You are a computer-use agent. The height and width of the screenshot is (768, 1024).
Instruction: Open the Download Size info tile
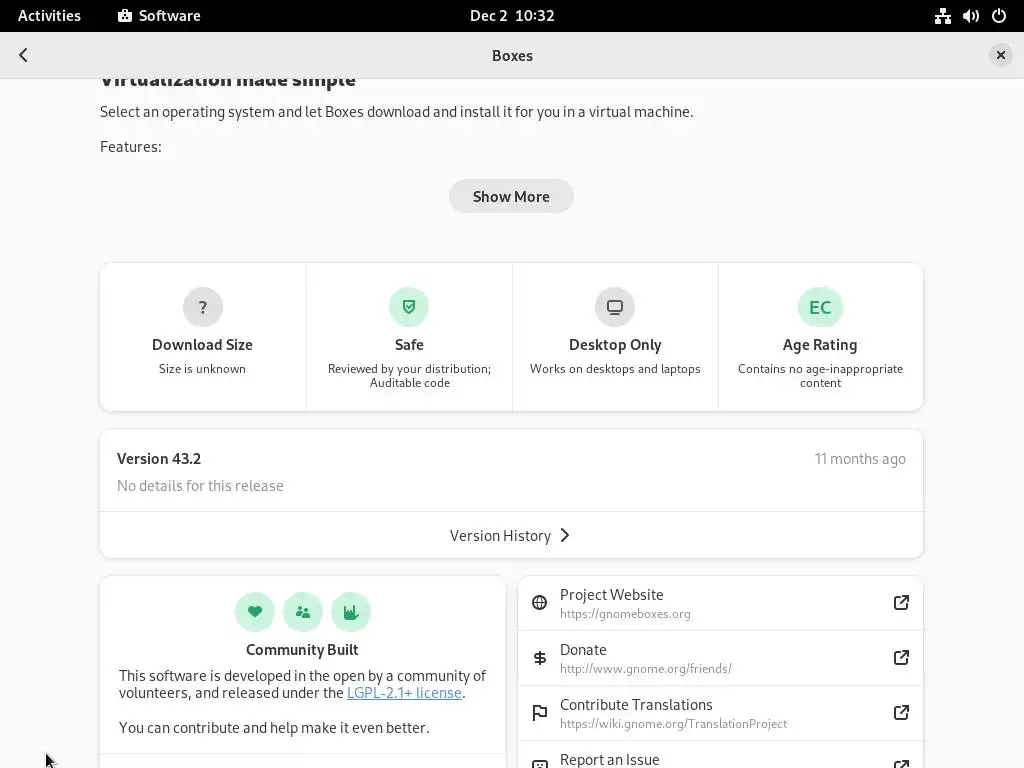(x=202, y=337)
